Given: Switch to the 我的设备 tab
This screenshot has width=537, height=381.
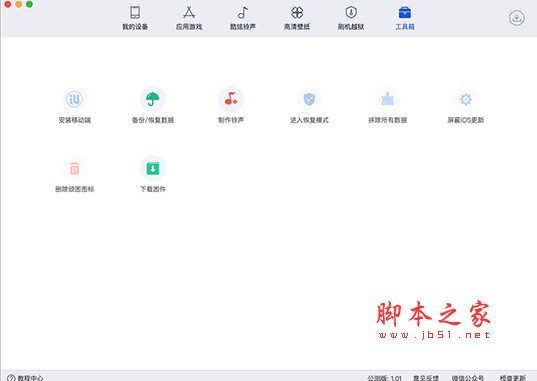Looking at the screenshot, I should tap(135, 18).
